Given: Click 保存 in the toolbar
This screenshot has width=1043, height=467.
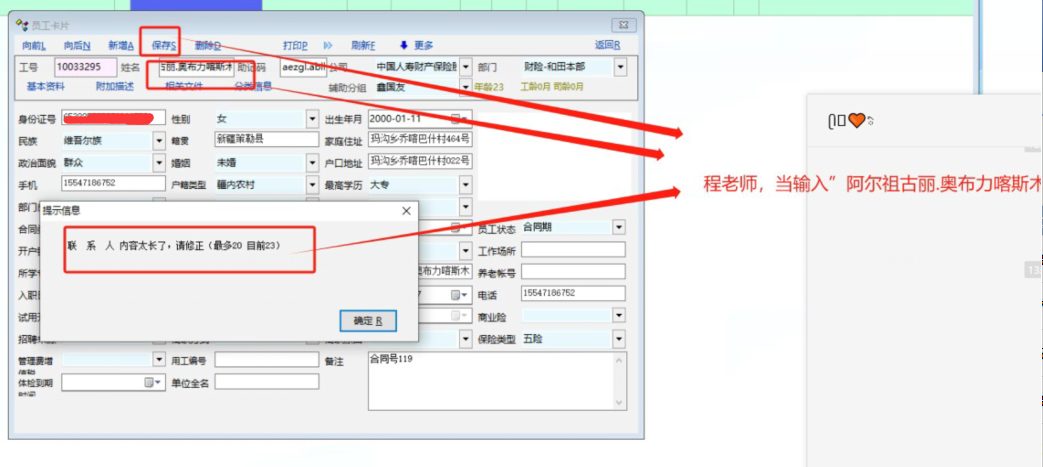Looking at the screenshot, I should click(x=163, y=46).
